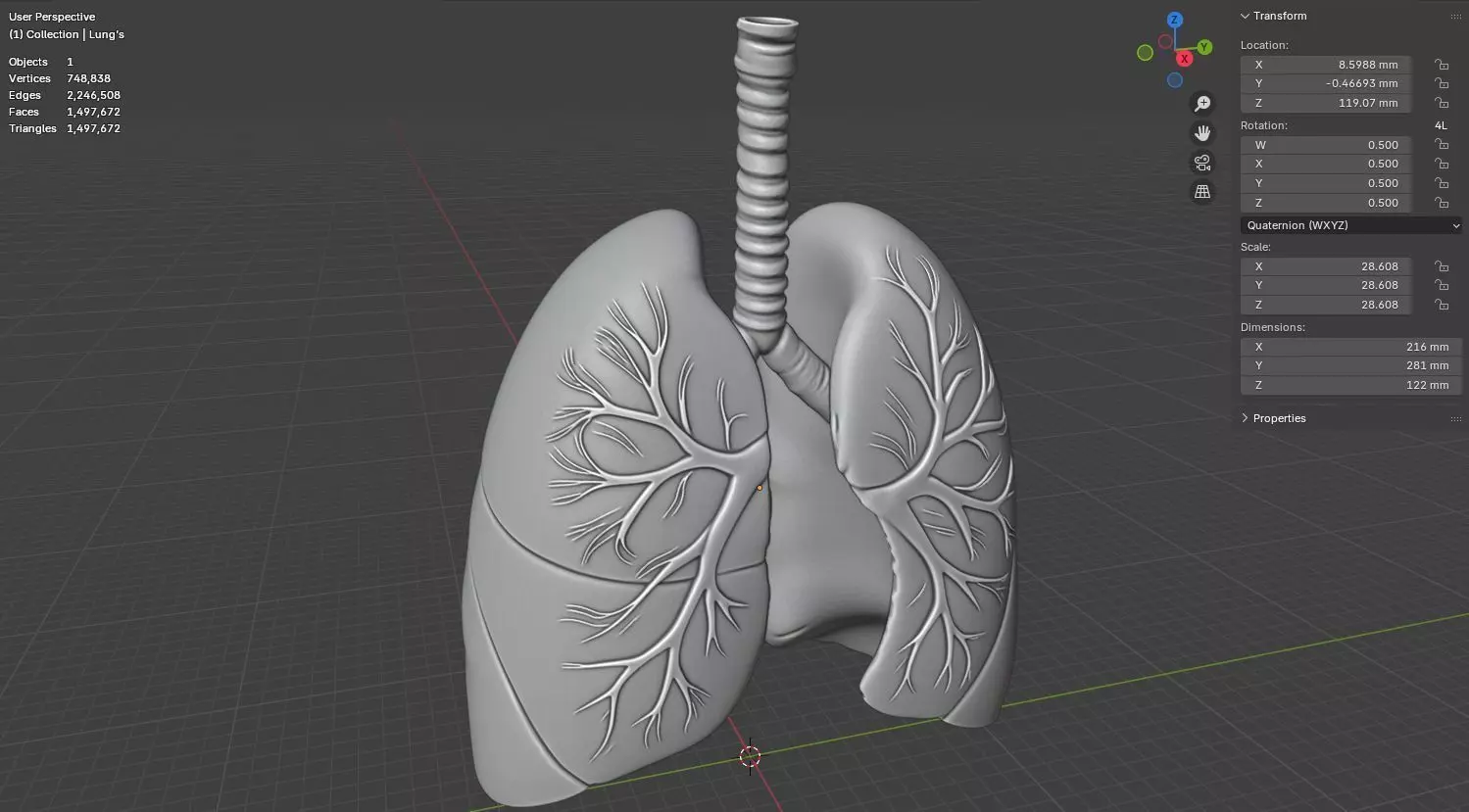Click the orange object origin dot
1469x812 pixels.
click(759, 488)
